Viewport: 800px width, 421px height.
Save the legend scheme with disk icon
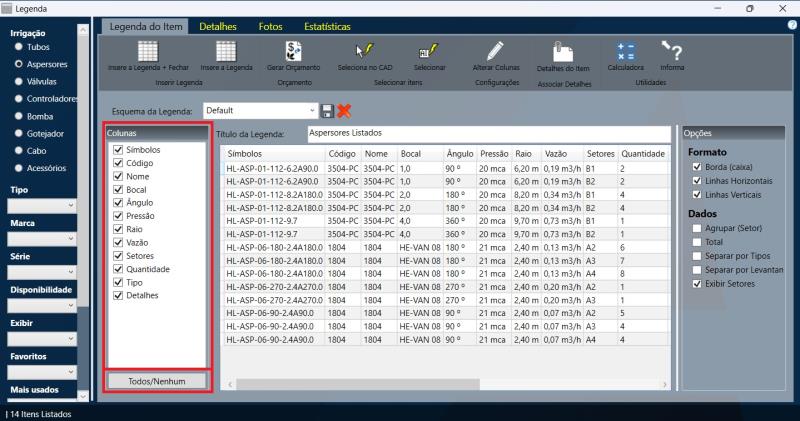pyautogui.click(x=327, y=110)
